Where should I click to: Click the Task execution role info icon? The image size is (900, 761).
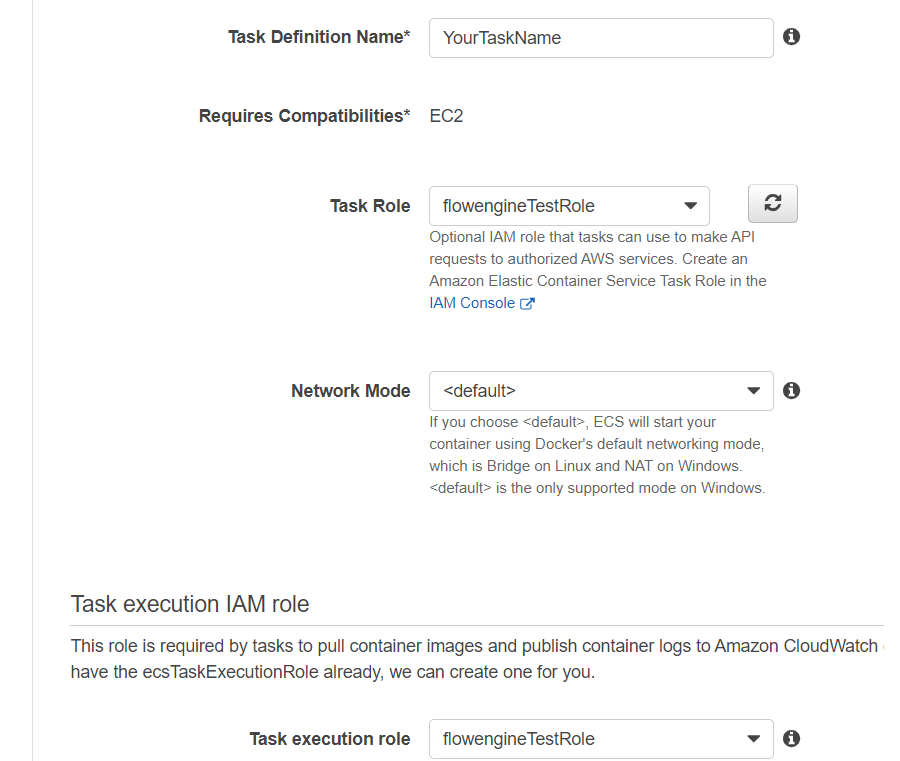791,738
